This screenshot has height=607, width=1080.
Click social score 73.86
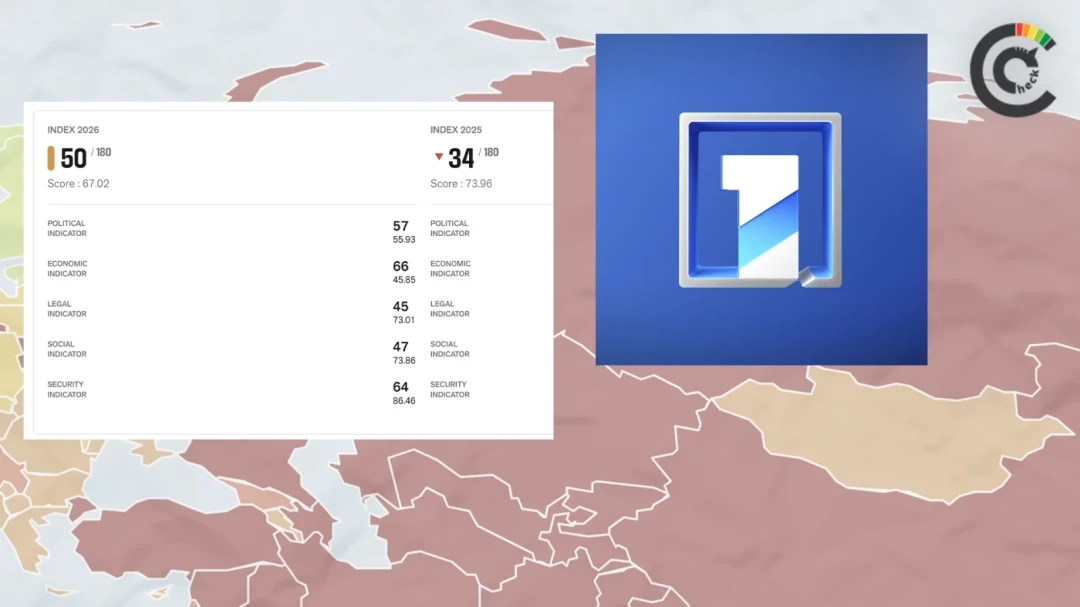[404, 360]
